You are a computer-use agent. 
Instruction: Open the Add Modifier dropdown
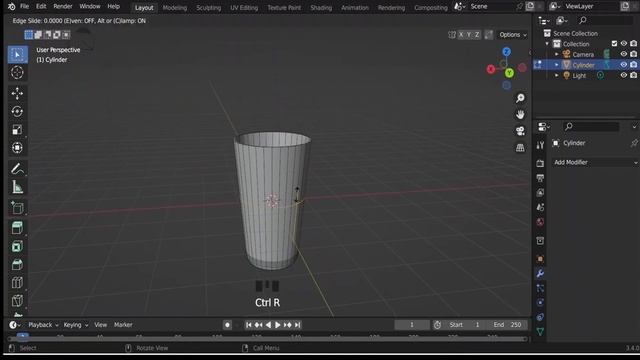point(596,162)
